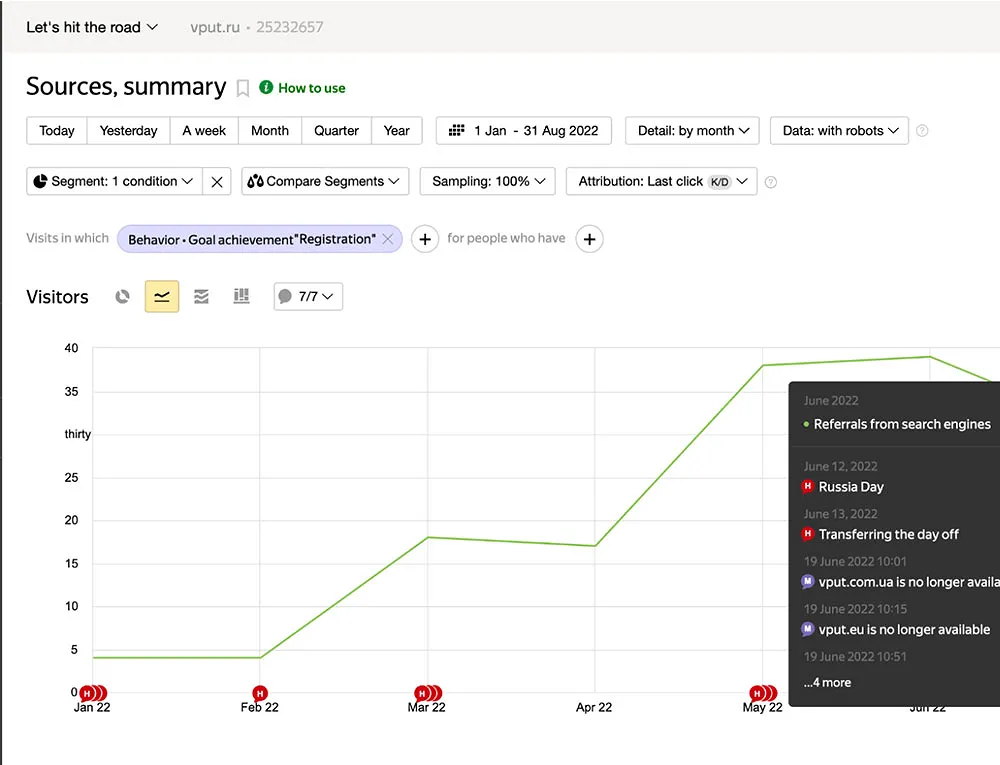The image size is (1000, 765).
Task: Bookmark the Sources, summary report
Action: click(x=243, y=88)
